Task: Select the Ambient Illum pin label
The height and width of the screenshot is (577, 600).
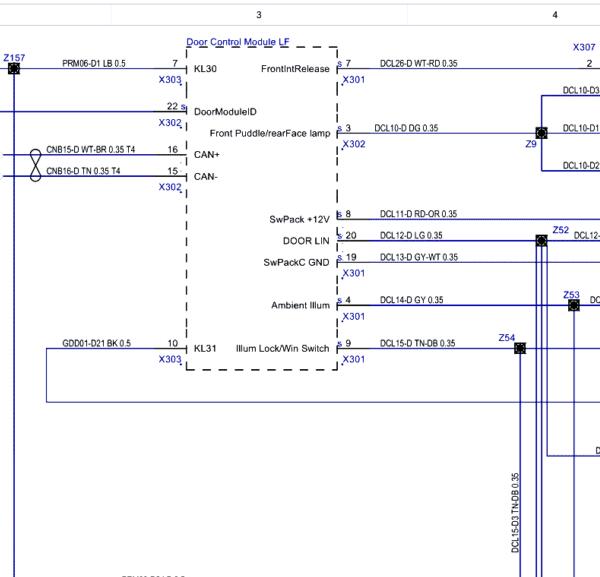Action: pos(300,305)
